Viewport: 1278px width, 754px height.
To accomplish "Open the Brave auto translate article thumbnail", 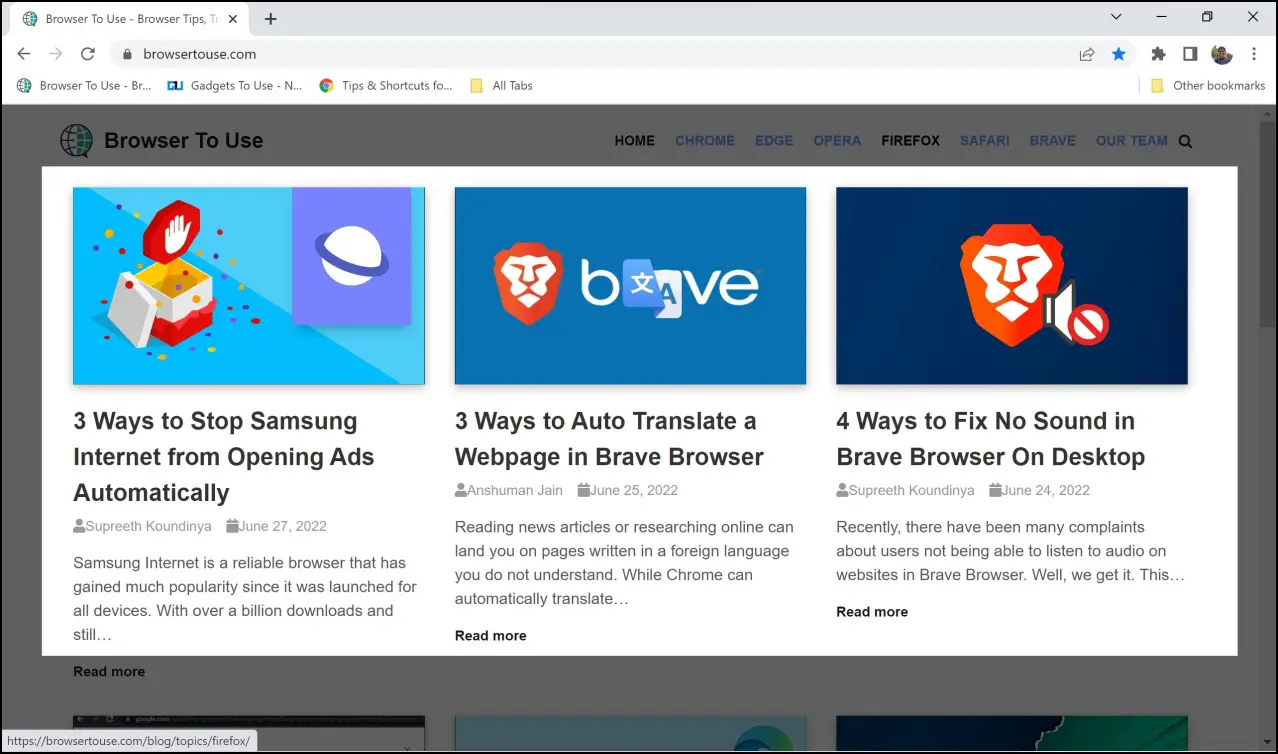I will pyautogui.click(x=630, y=286).
